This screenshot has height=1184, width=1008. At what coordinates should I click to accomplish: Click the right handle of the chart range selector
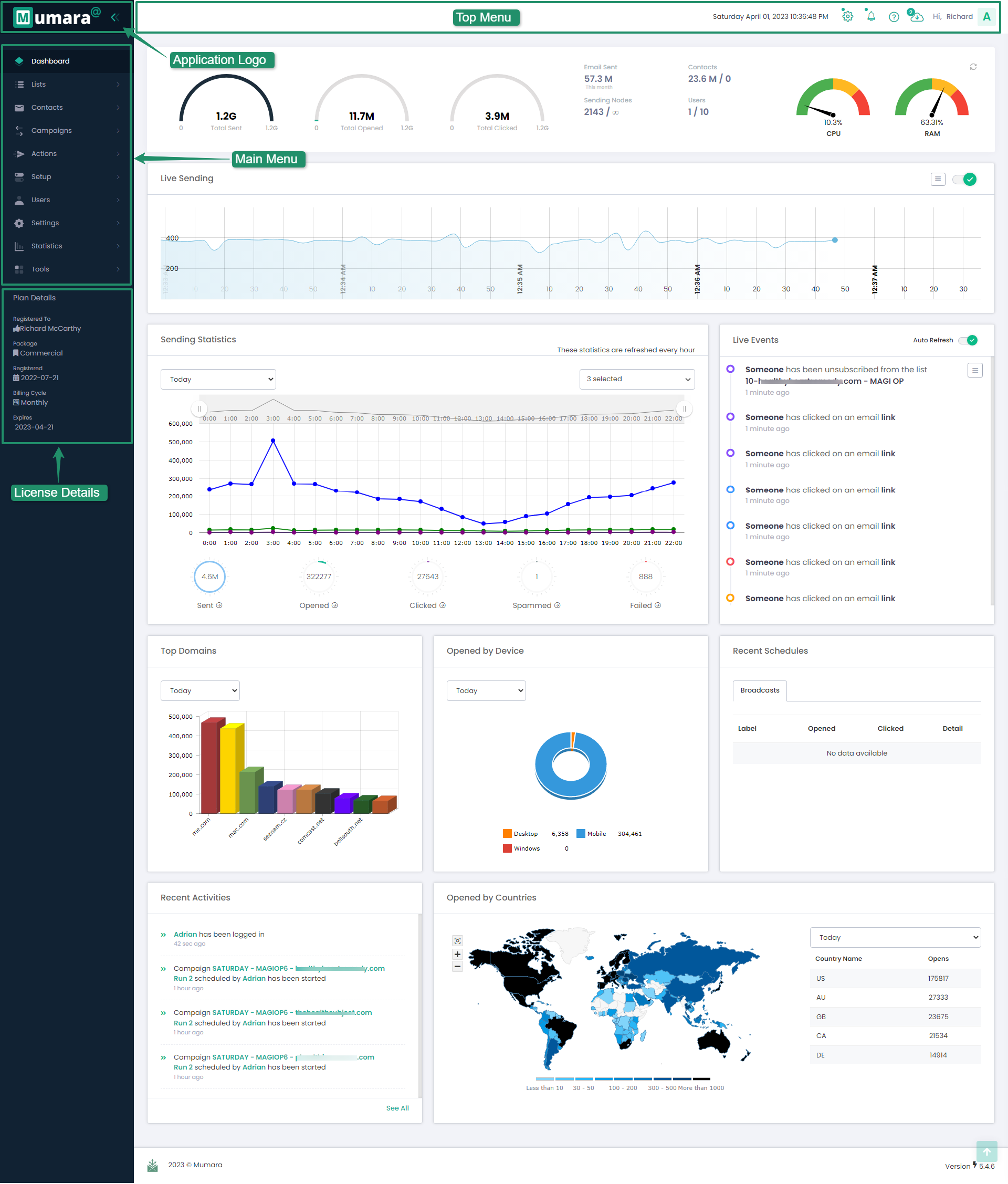(x=685, y=409)
